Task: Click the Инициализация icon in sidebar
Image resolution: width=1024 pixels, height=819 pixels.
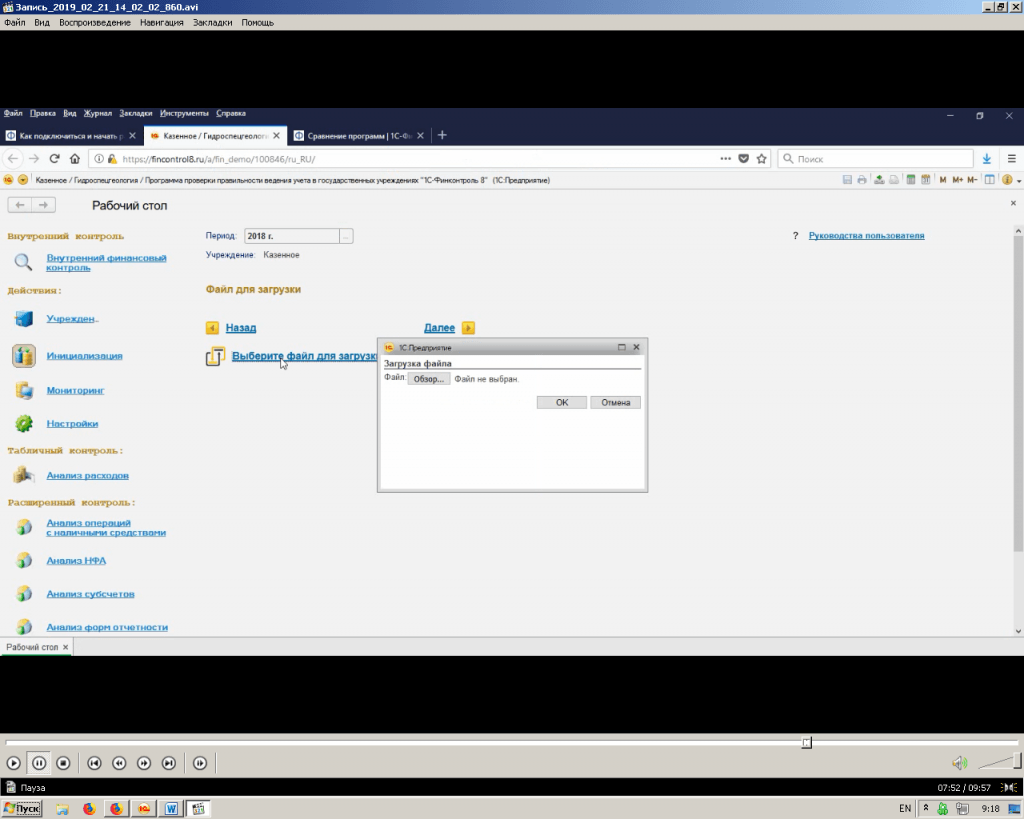Action: pos(24,356)
